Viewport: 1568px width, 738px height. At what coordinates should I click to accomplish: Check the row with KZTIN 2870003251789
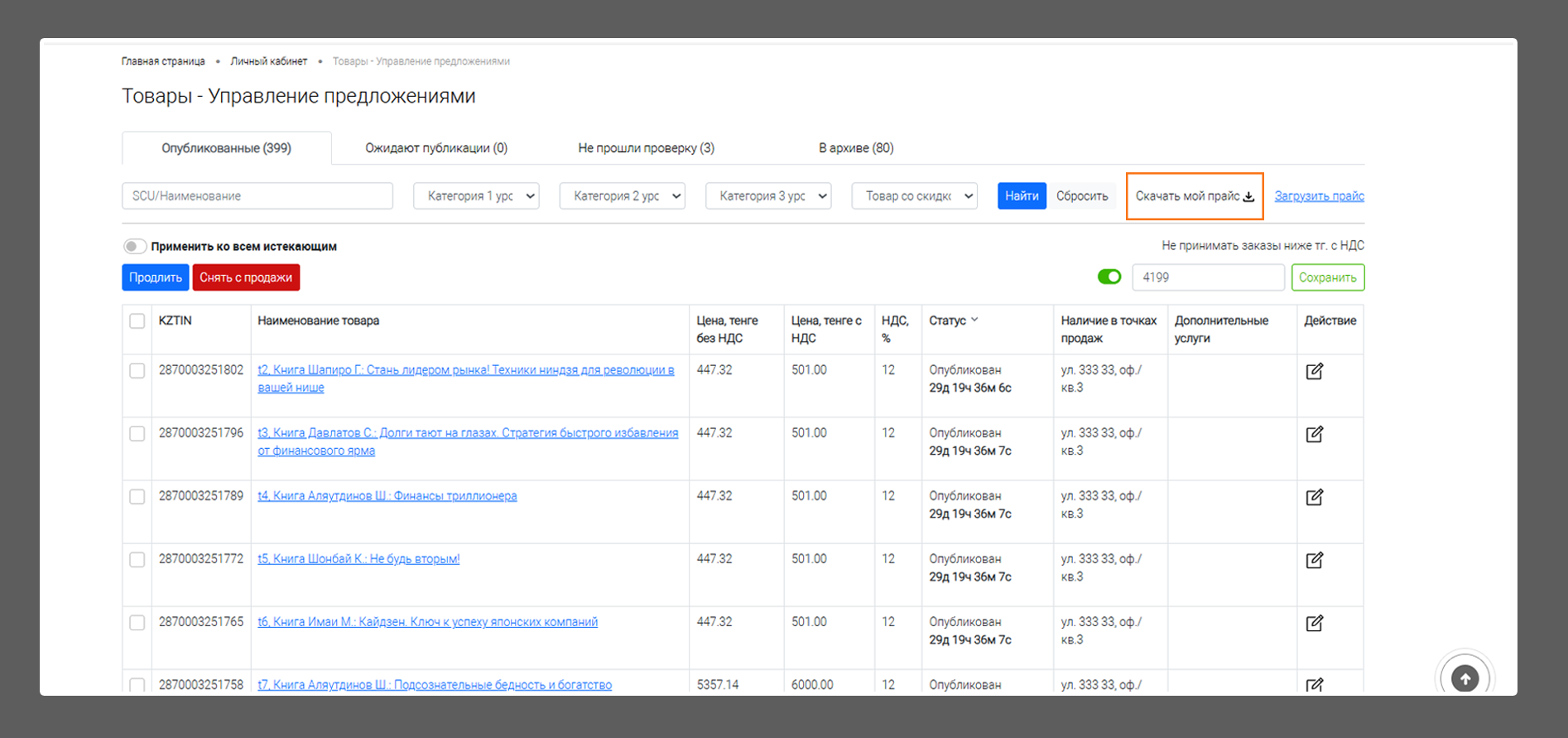(137, 497)
